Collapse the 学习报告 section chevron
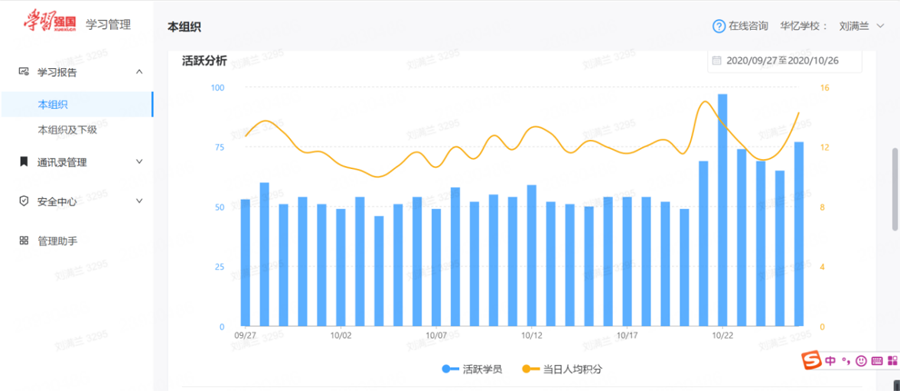The image size is (900, 391). click(139, 71)
